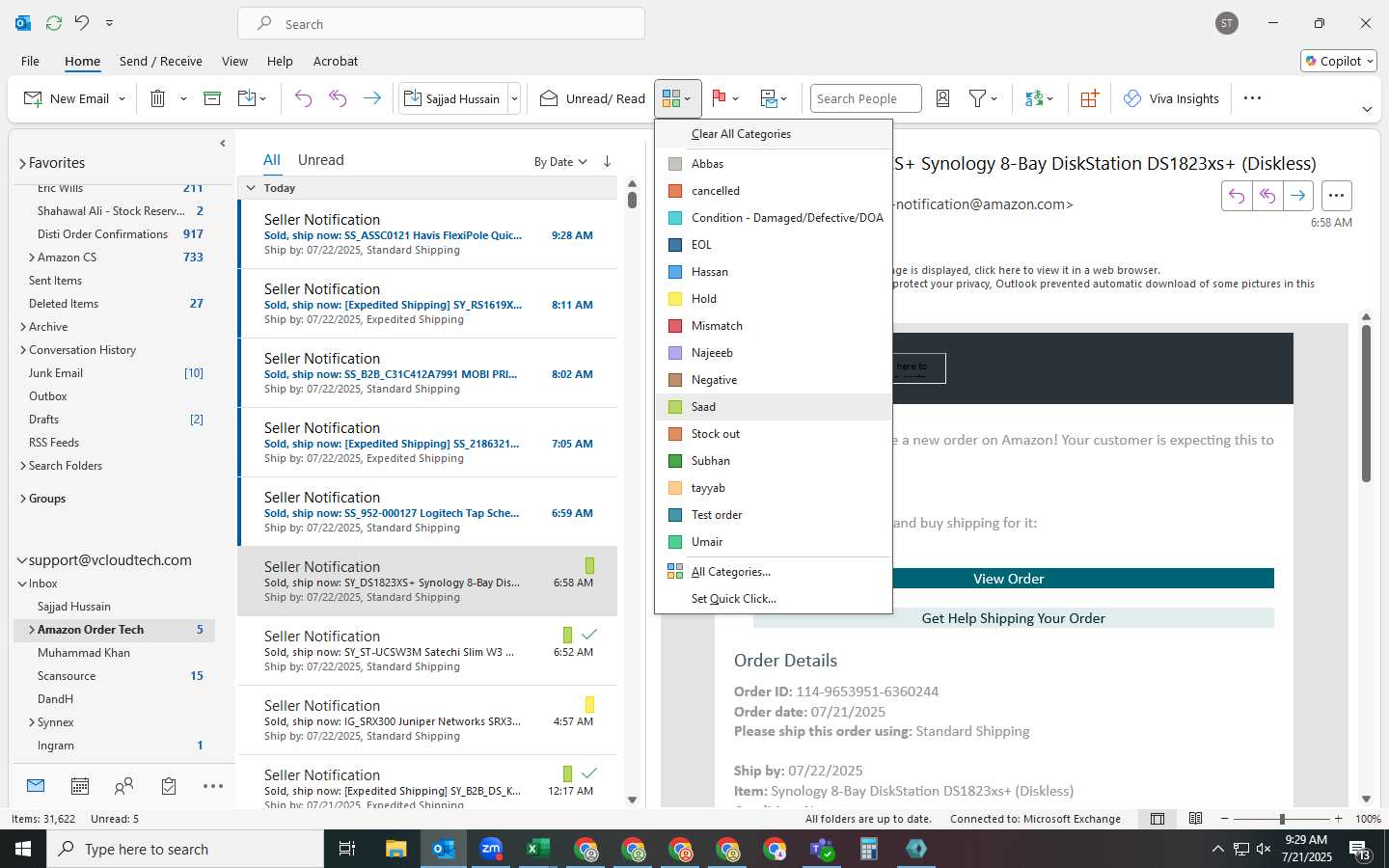This screenshot has width=1389, height=868.
Task: Open the Categorize dropdown button
Action: click(x=677, y=98)
